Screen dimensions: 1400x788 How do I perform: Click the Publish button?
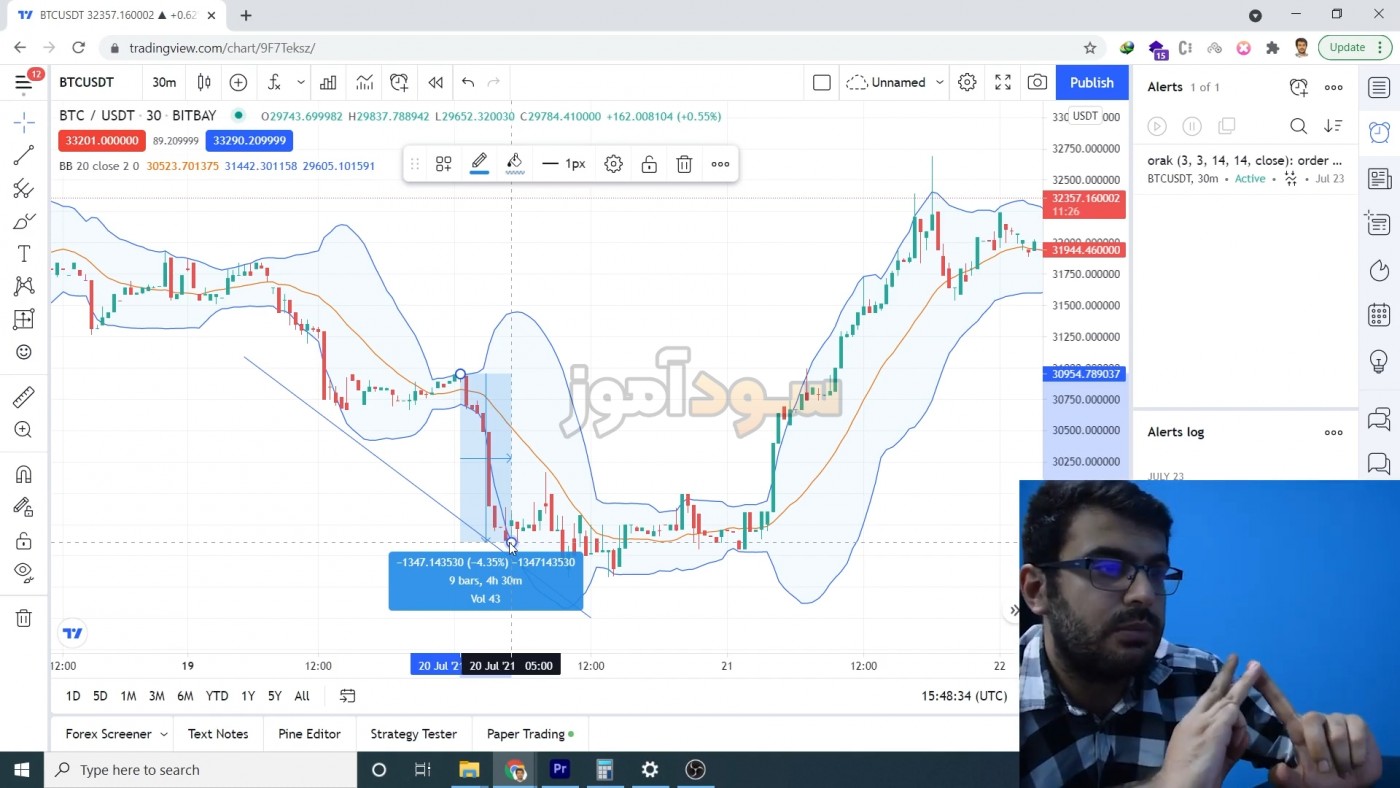coord(1092,83)
